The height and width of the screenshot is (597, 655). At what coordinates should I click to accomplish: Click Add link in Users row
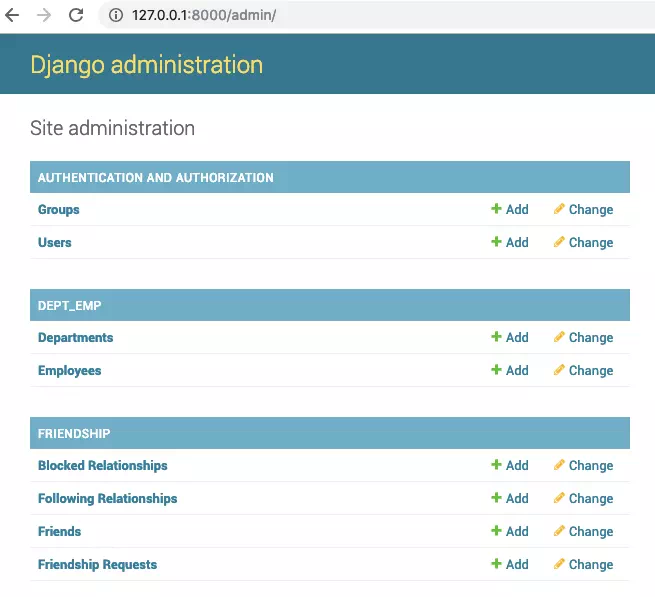point(517,242)
